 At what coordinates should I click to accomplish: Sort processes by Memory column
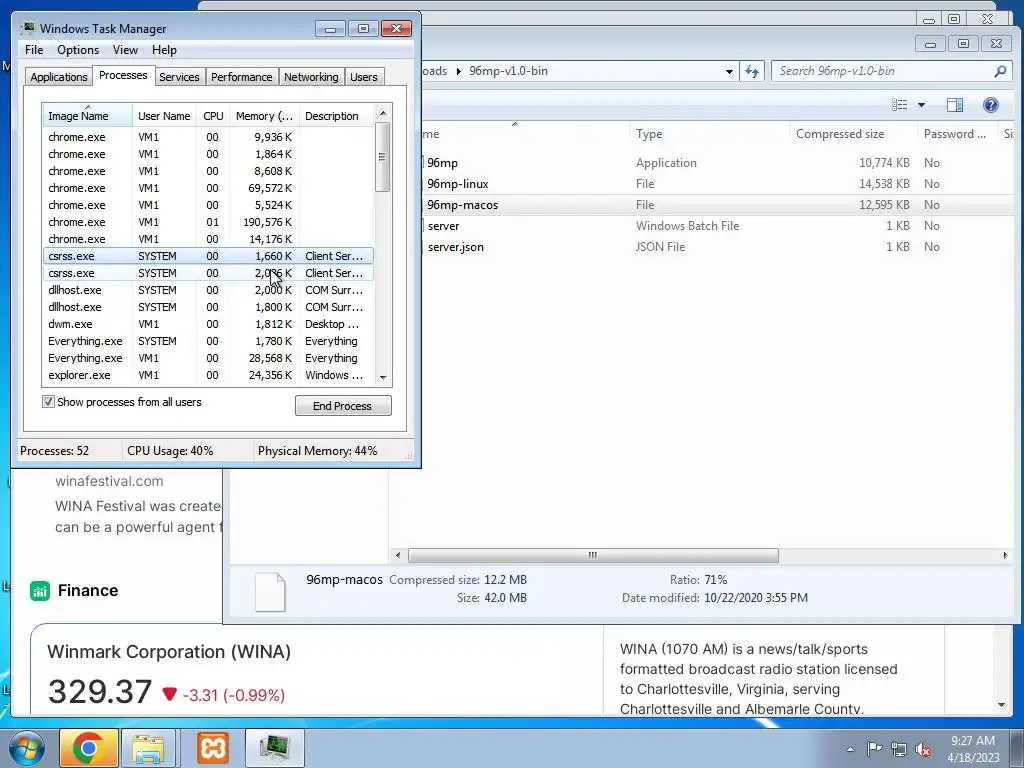click(264, 116)
